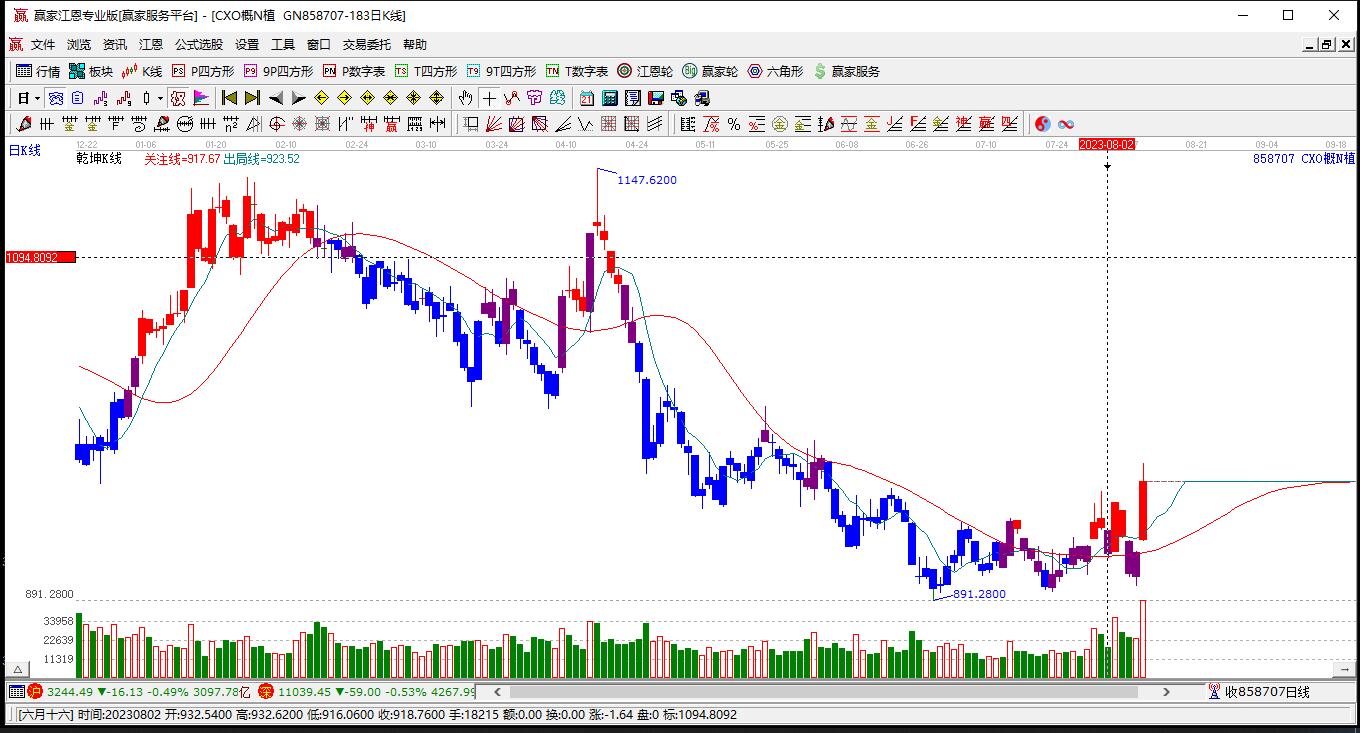Image resolution: width=1360 pixels, height=733 pixels.
Task: Click the 1147.6200 high price label
Action: (647, 180)
